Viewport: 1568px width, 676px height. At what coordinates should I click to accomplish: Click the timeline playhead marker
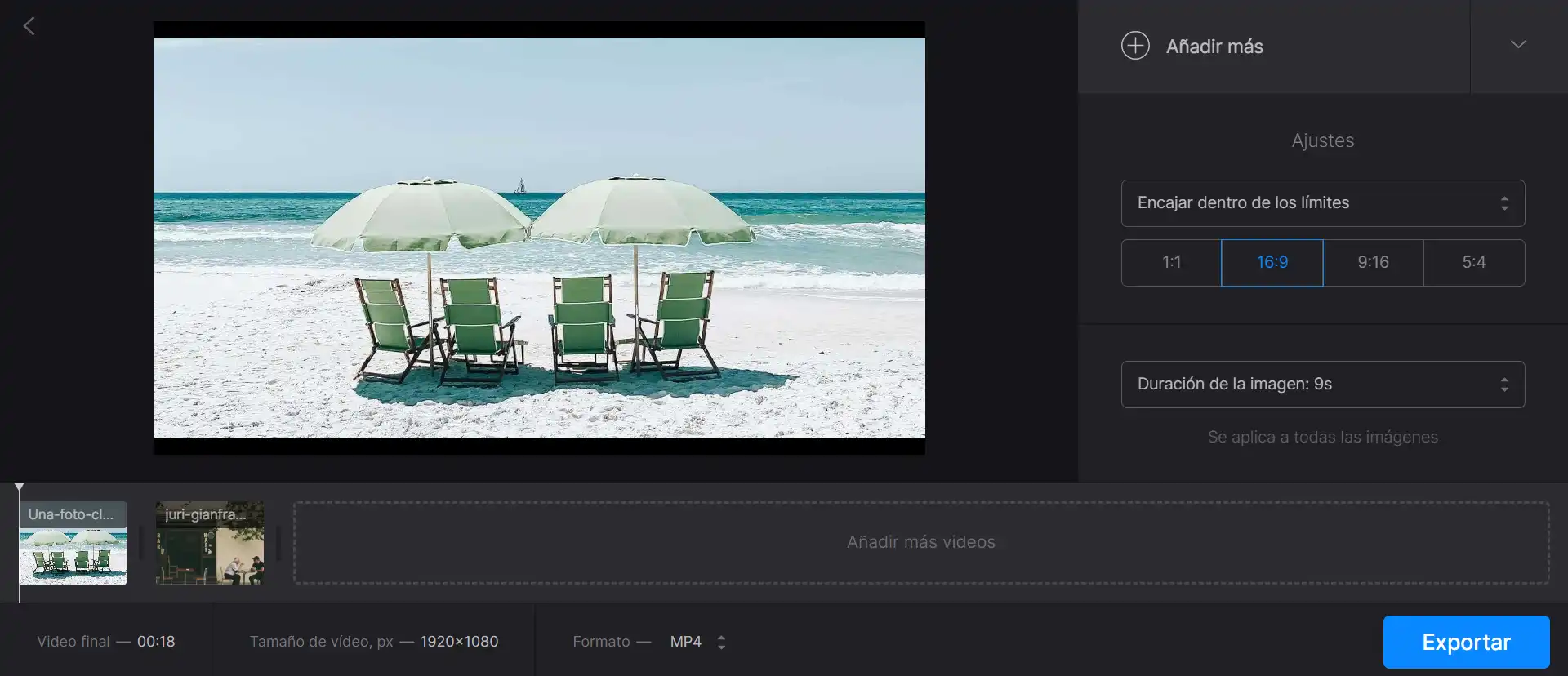(19, 487)
